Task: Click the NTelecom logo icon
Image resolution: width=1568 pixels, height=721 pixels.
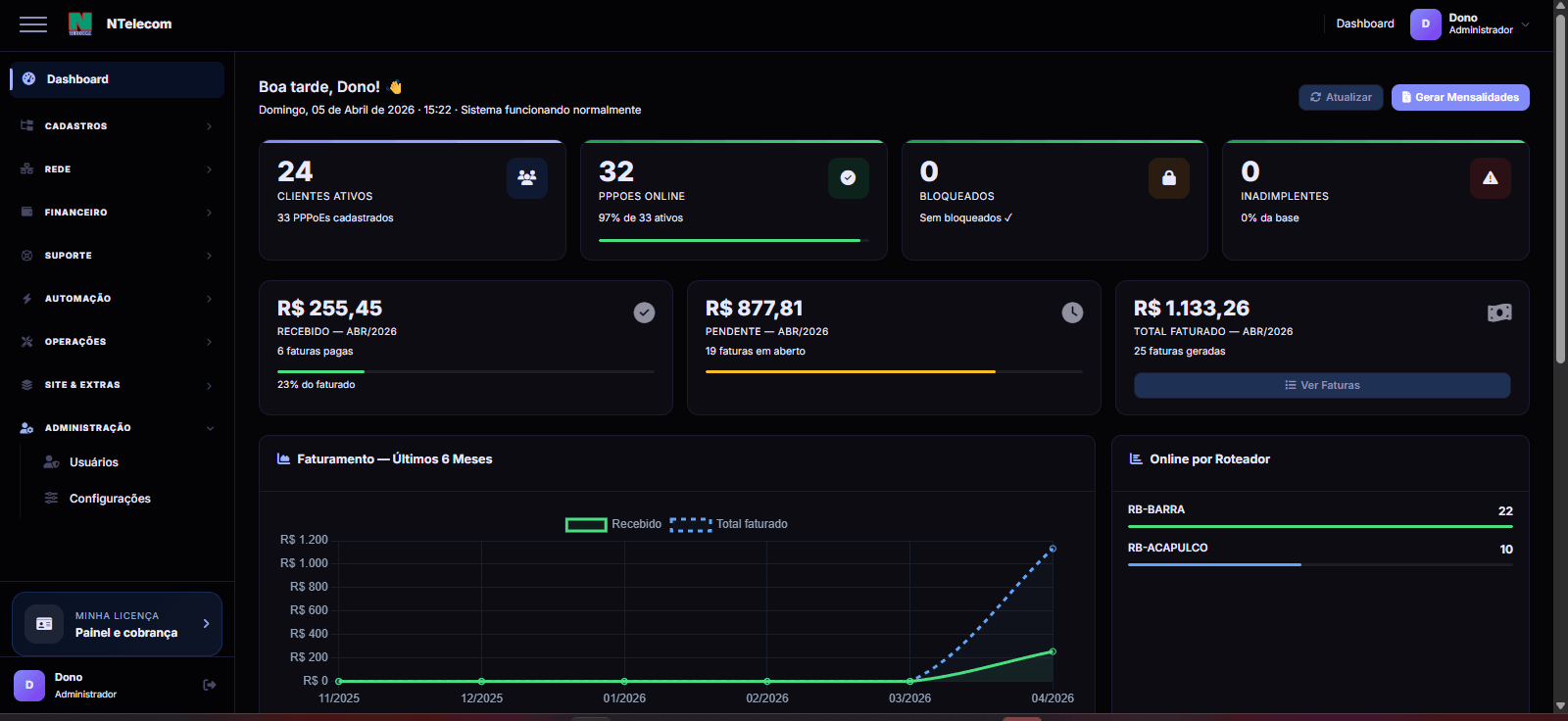Action: (x=80, y=24)
